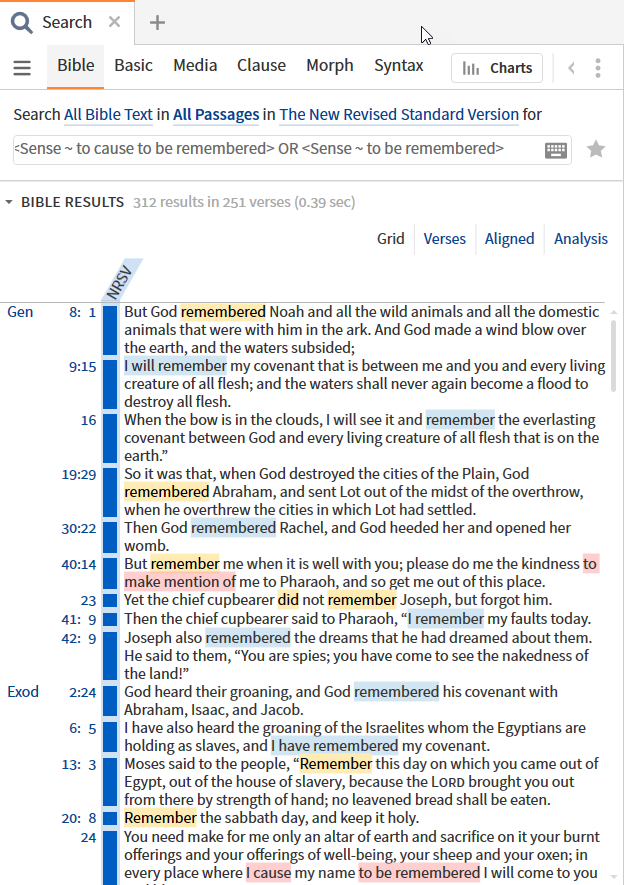Switch to the Clause search tab

[261, 65]
